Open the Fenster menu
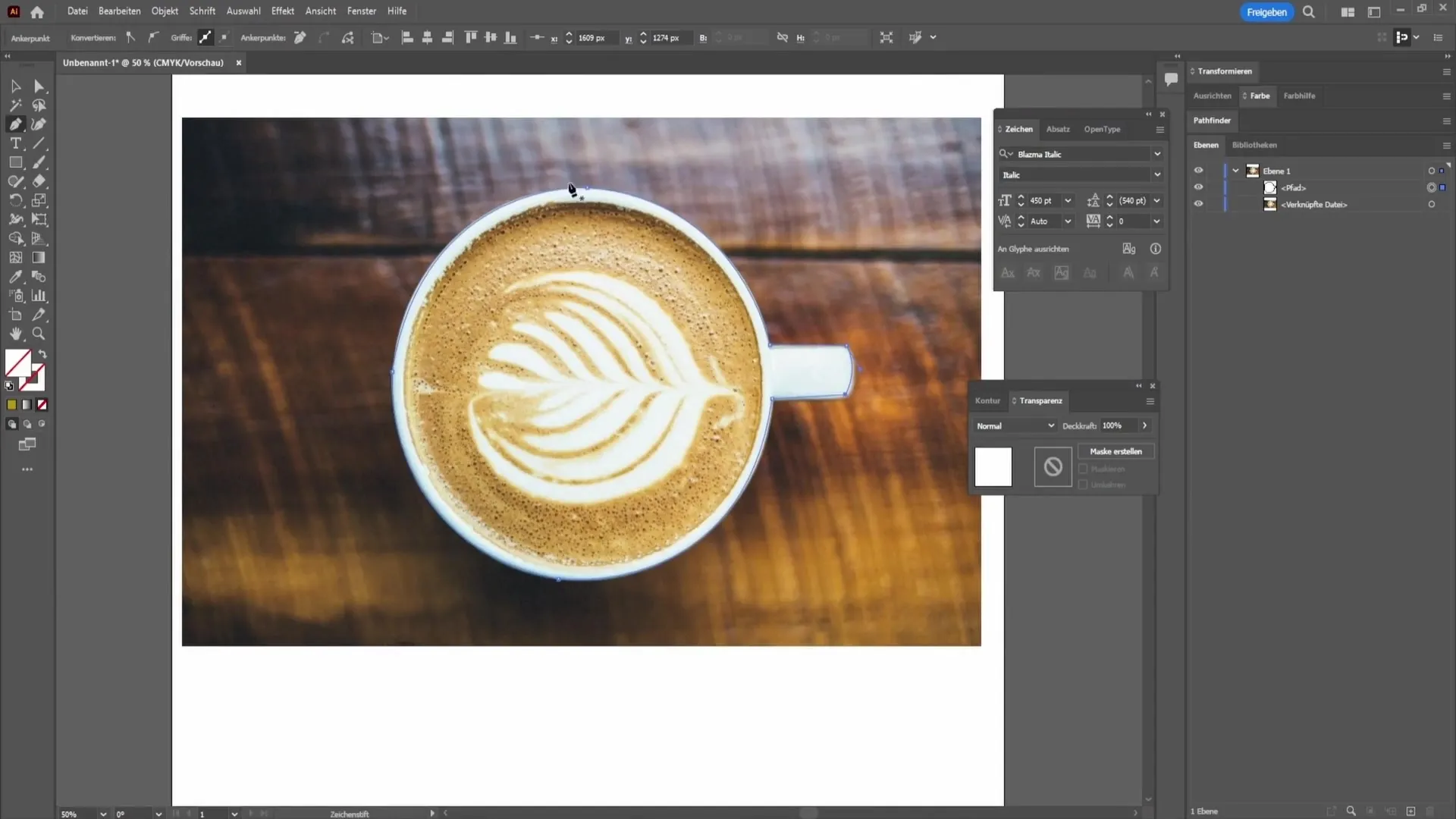The width and height of the screenshot is (1456, 819). (362, 11)
